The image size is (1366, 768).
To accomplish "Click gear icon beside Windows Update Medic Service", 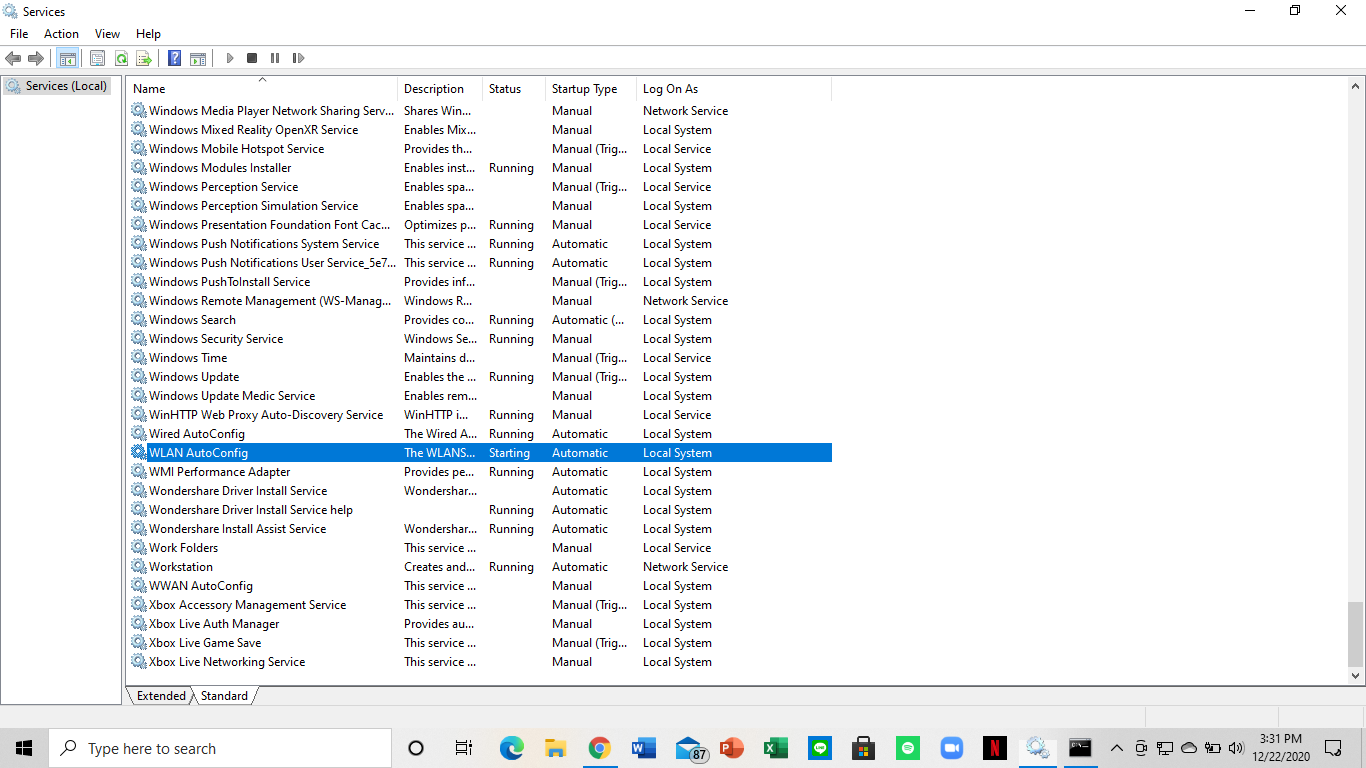I will (x=139, y=396).
